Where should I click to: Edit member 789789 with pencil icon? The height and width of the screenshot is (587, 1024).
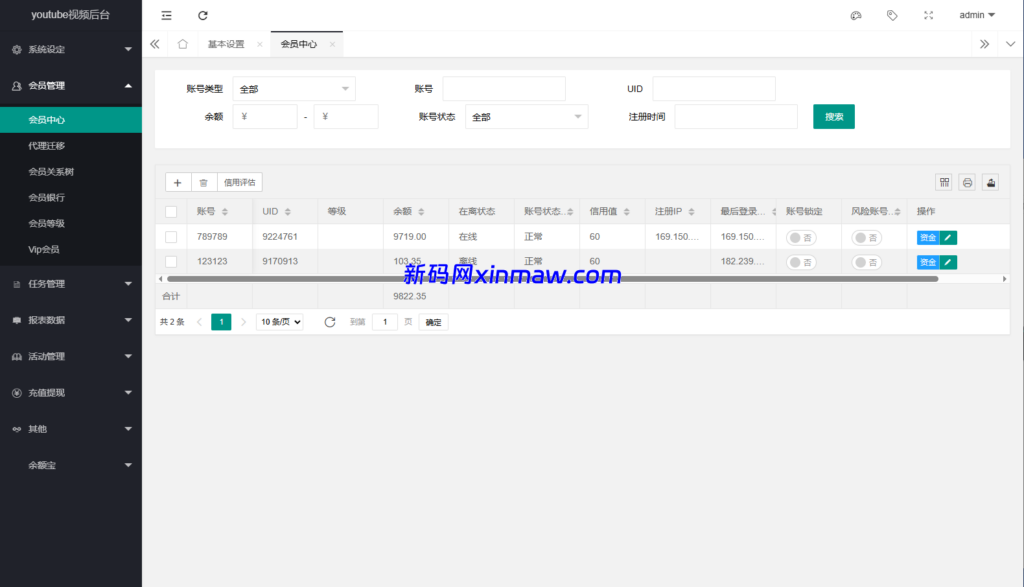click(x=948, y=237)
